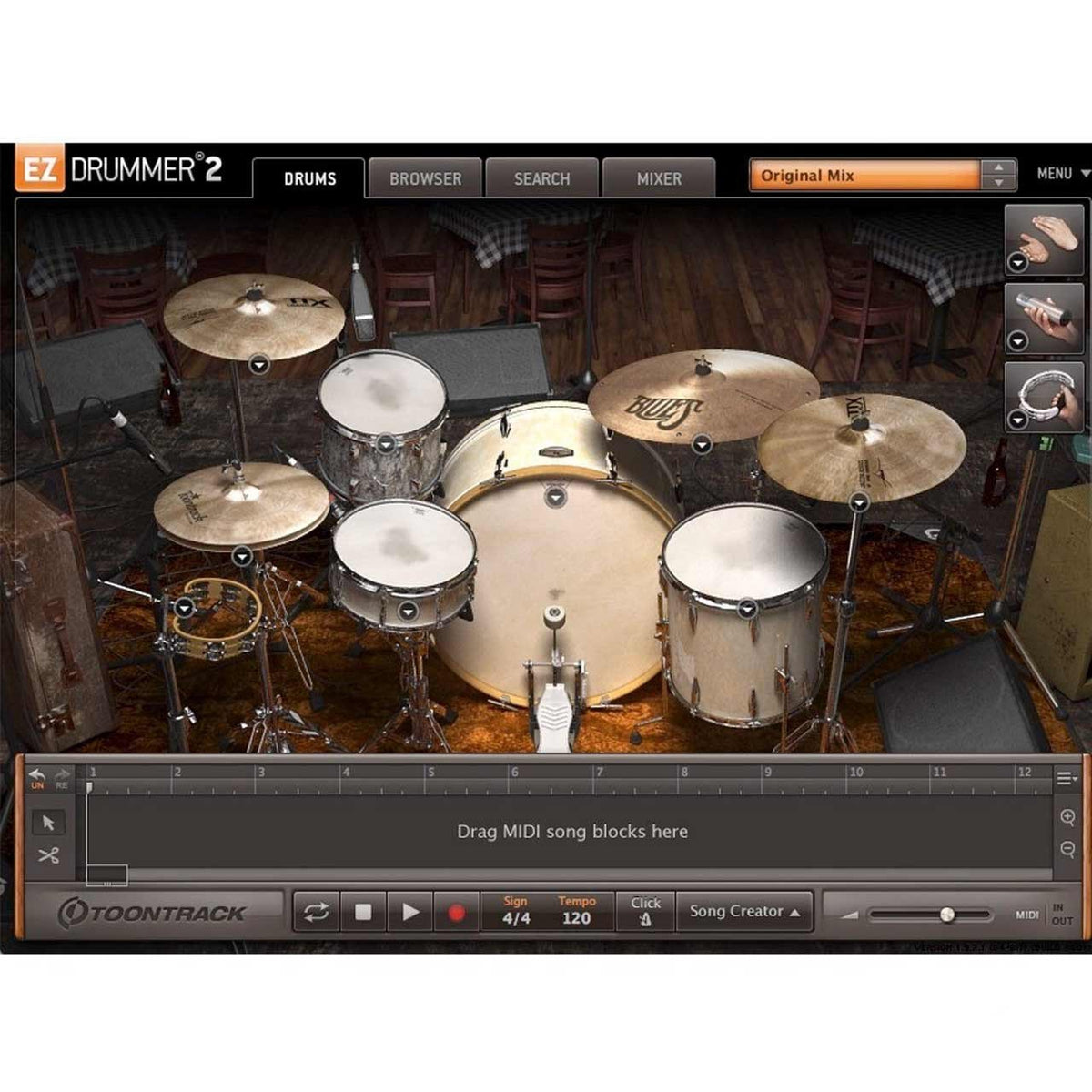
Task: Arm recording with the red record button
Action: [x=458, y=912]
